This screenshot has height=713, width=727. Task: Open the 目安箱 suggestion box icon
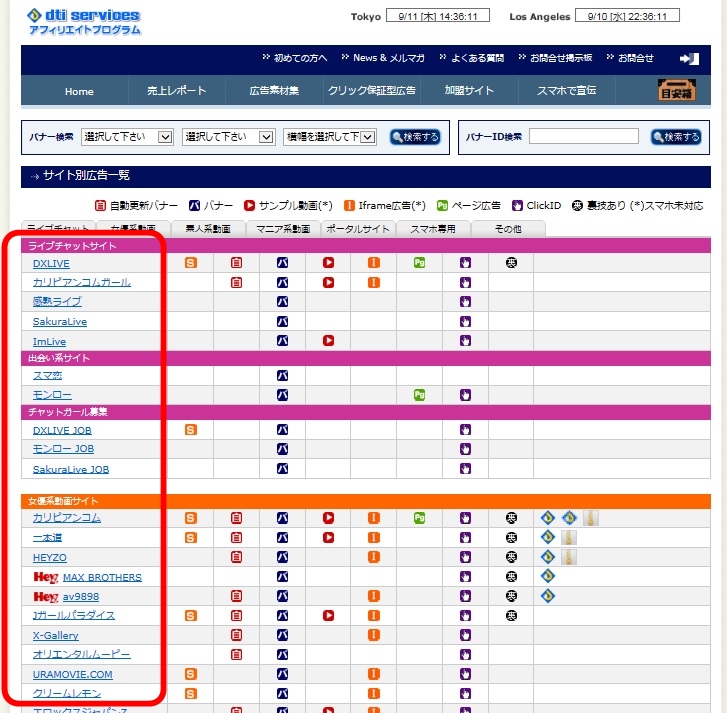676,89
